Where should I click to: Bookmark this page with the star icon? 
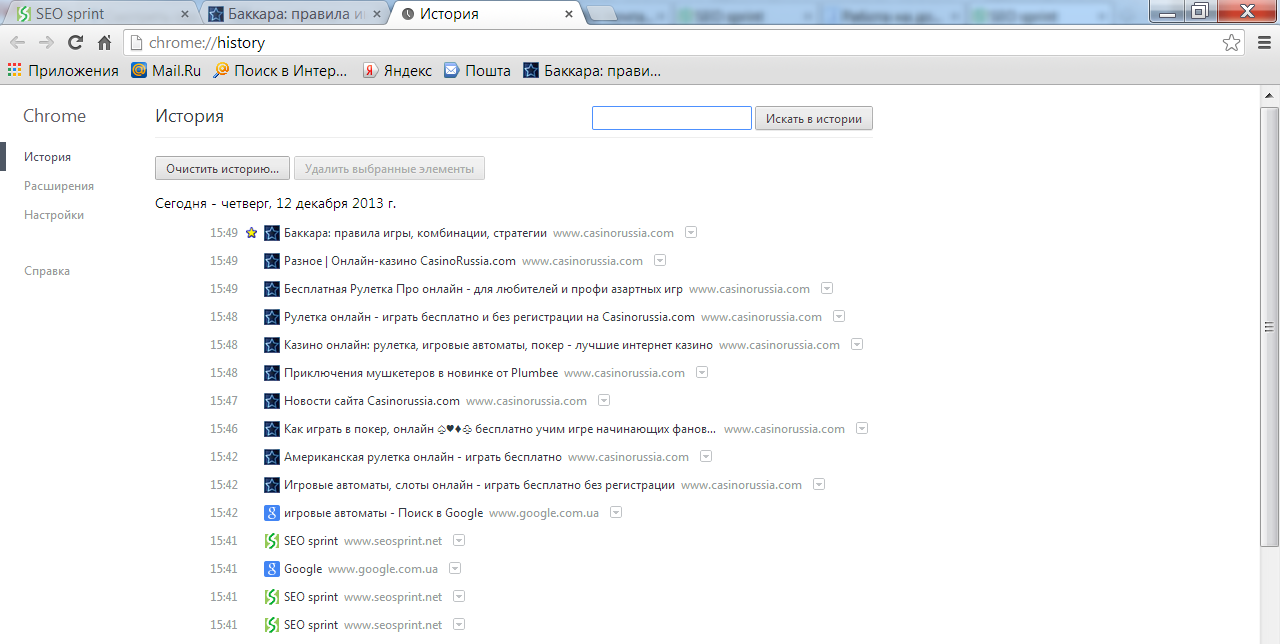(1232, 43)
